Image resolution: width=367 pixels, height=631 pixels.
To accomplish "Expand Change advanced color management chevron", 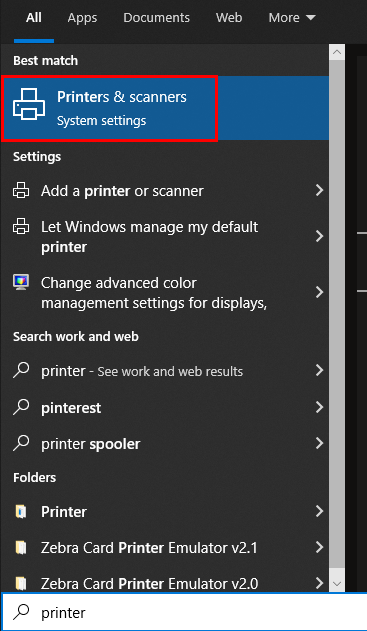I will pos(319,292).
